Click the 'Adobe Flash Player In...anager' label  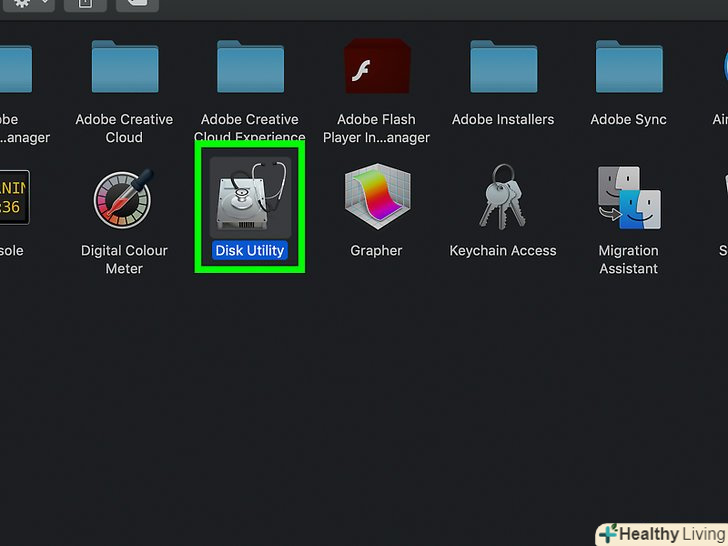click(377, 129)
